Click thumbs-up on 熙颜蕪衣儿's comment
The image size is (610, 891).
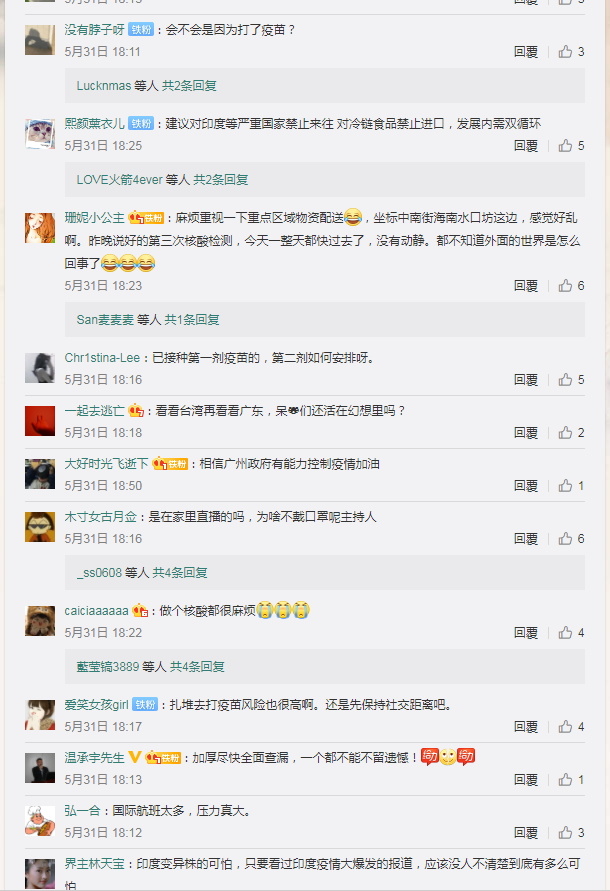click(565, 145)
